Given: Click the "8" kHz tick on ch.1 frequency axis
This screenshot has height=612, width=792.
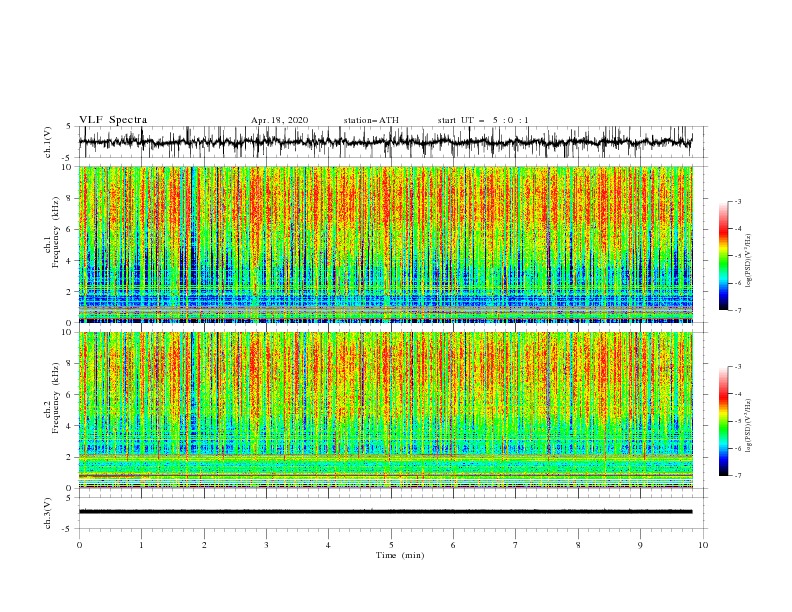Looking at the screenshot, I should tap(69, 198).
